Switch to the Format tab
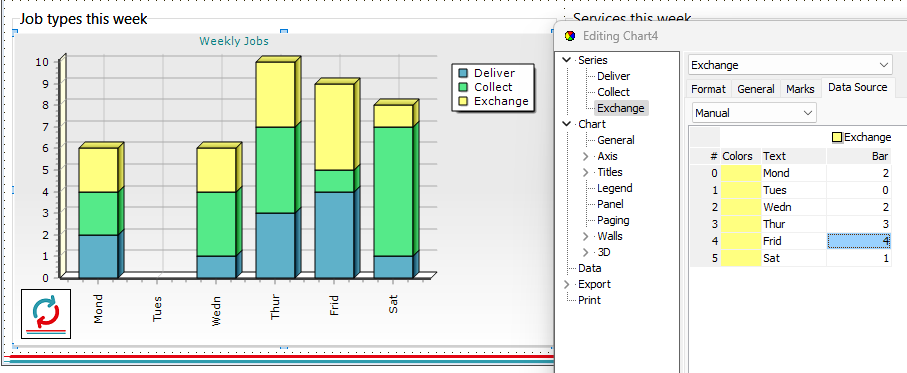The image size is (907, 373). (x=708, y=89)
